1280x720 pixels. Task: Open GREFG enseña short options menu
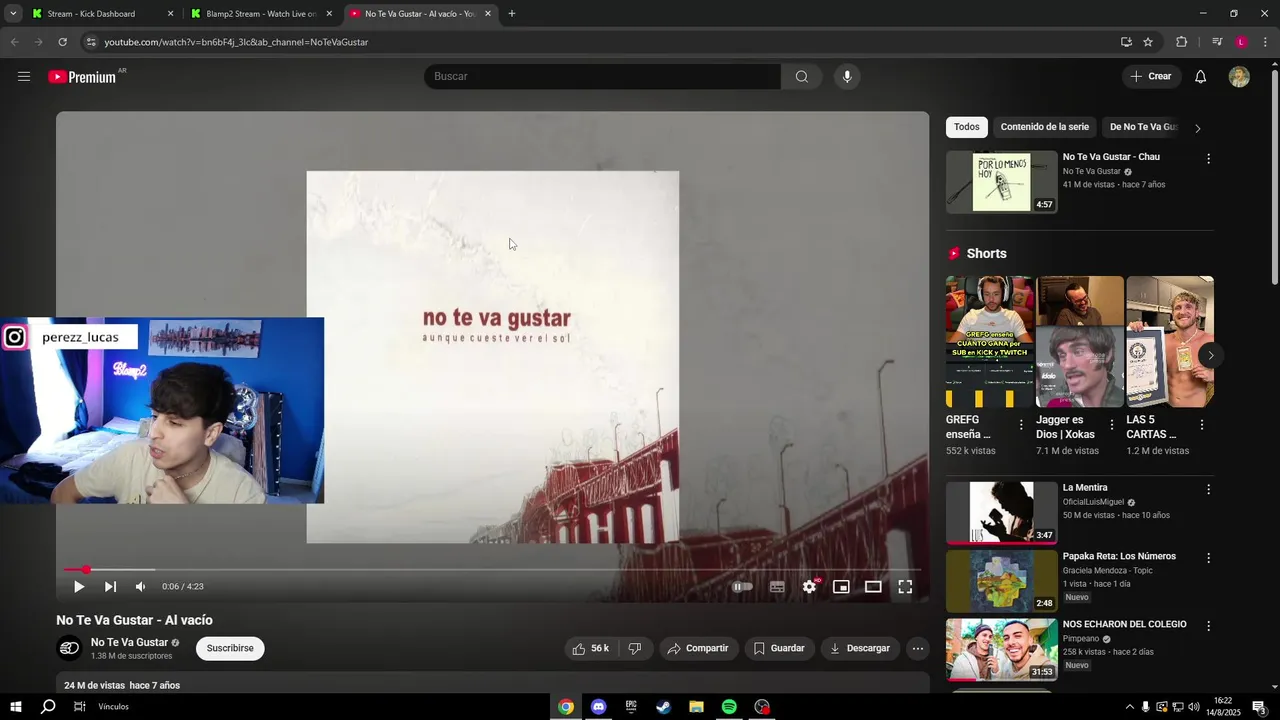[x=1021, y=425]
